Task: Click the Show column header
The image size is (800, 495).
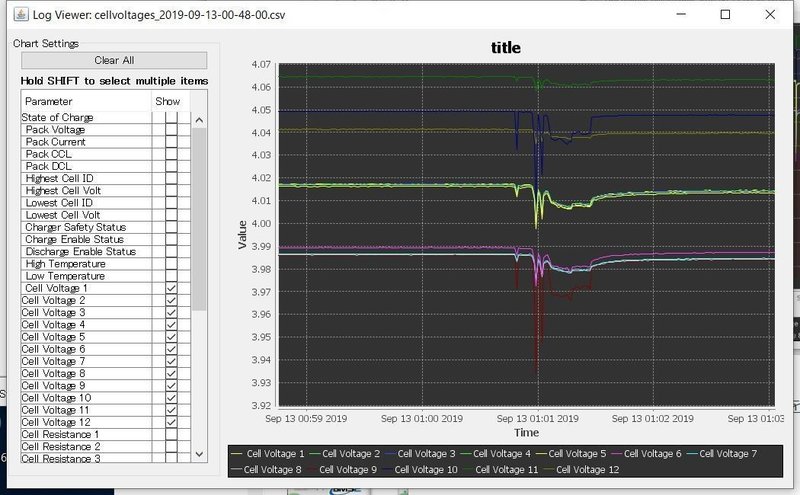Action: 170,101
